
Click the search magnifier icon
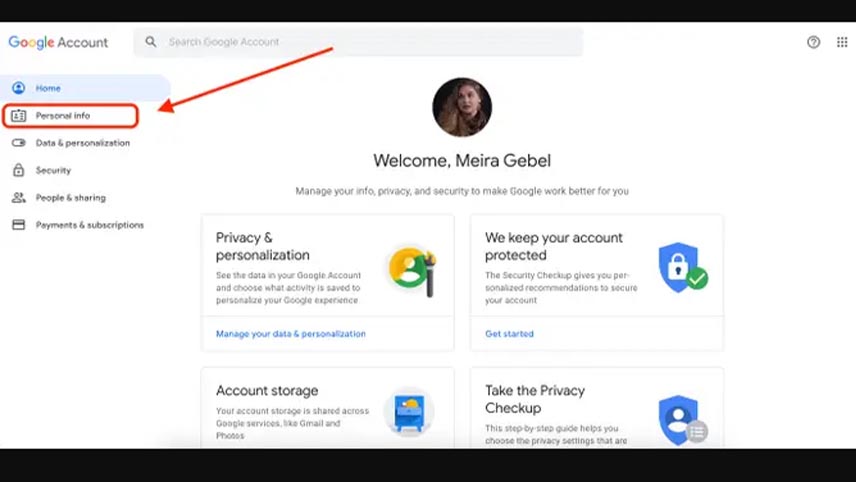(151, 41)
